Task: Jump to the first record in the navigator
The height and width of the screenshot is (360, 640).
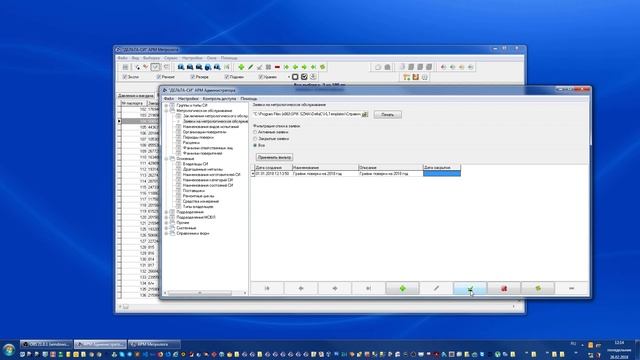Action: click(267, 289)
